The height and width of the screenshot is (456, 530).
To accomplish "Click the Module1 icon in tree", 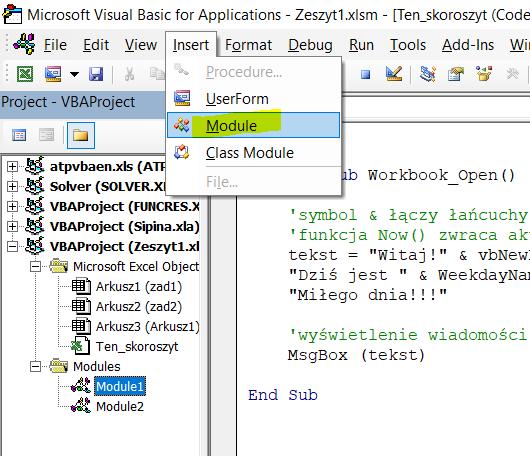I will [x=81, y=386].
